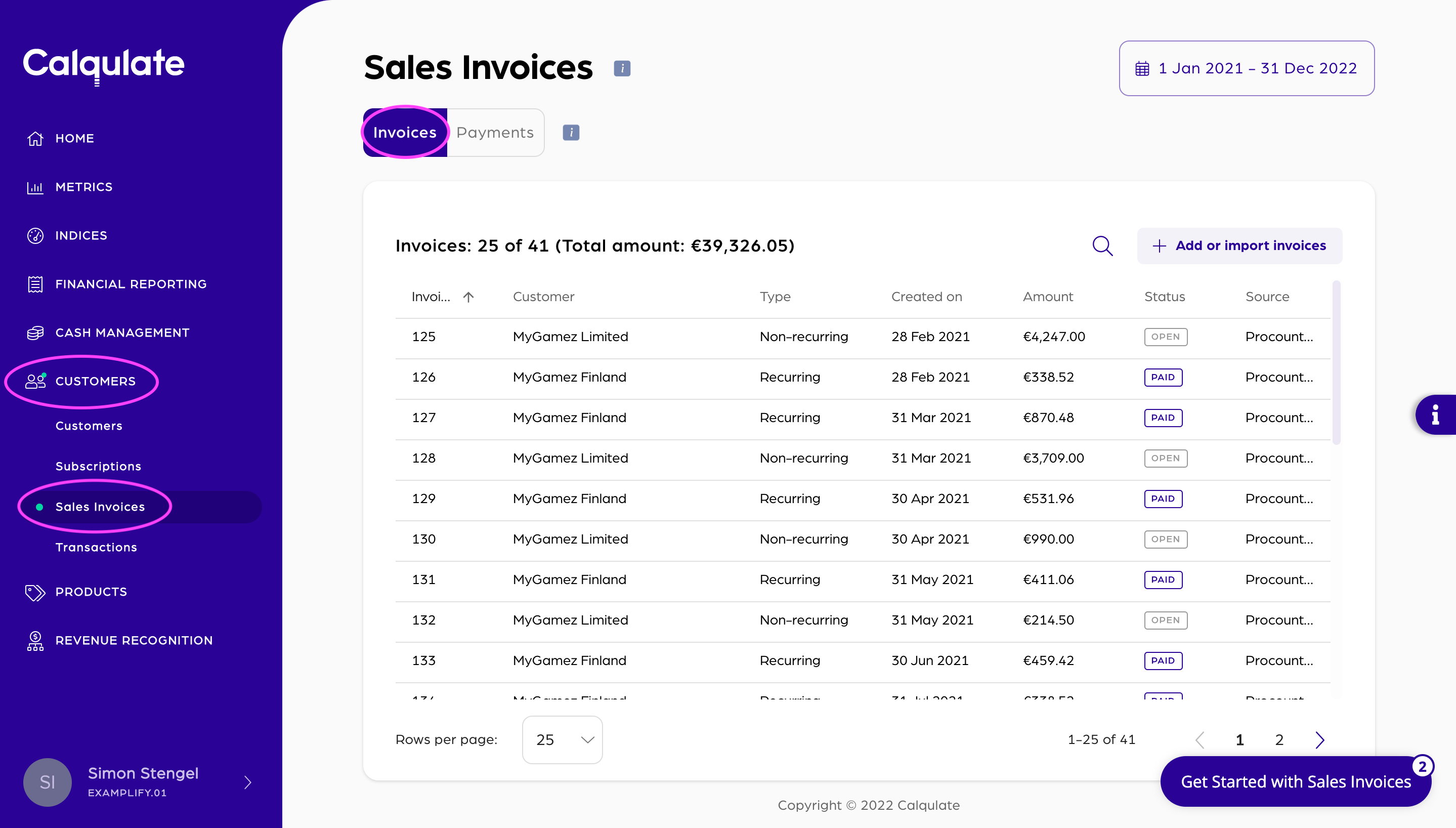Sort by the Invoice column header arrow
This screenshot has height=828, width=1456.
point(468,297)
